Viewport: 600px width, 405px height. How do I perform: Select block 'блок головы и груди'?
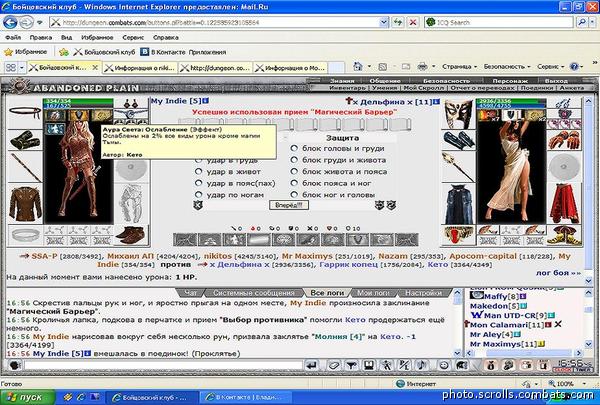tap(294, 148)
